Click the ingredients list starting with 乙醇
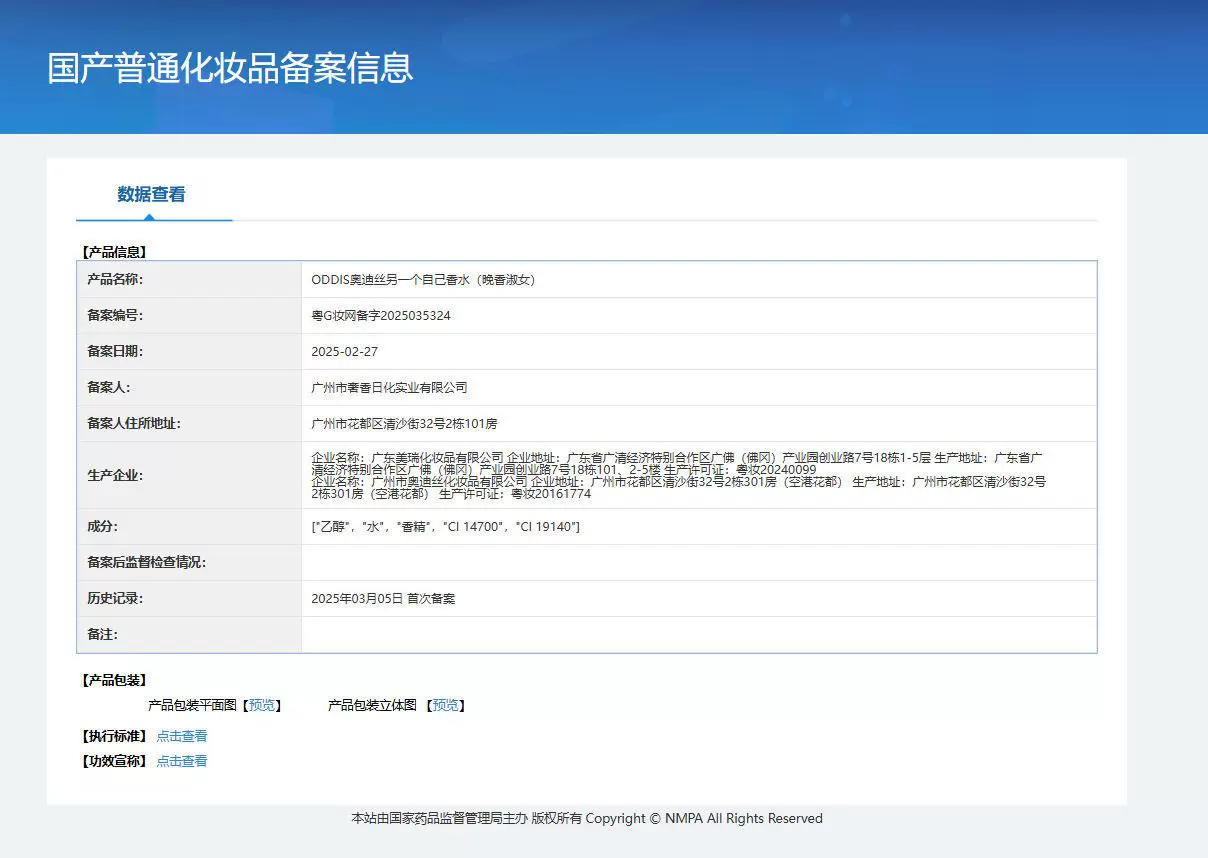This screenshot has height=858, width=1208. [445, 527]
